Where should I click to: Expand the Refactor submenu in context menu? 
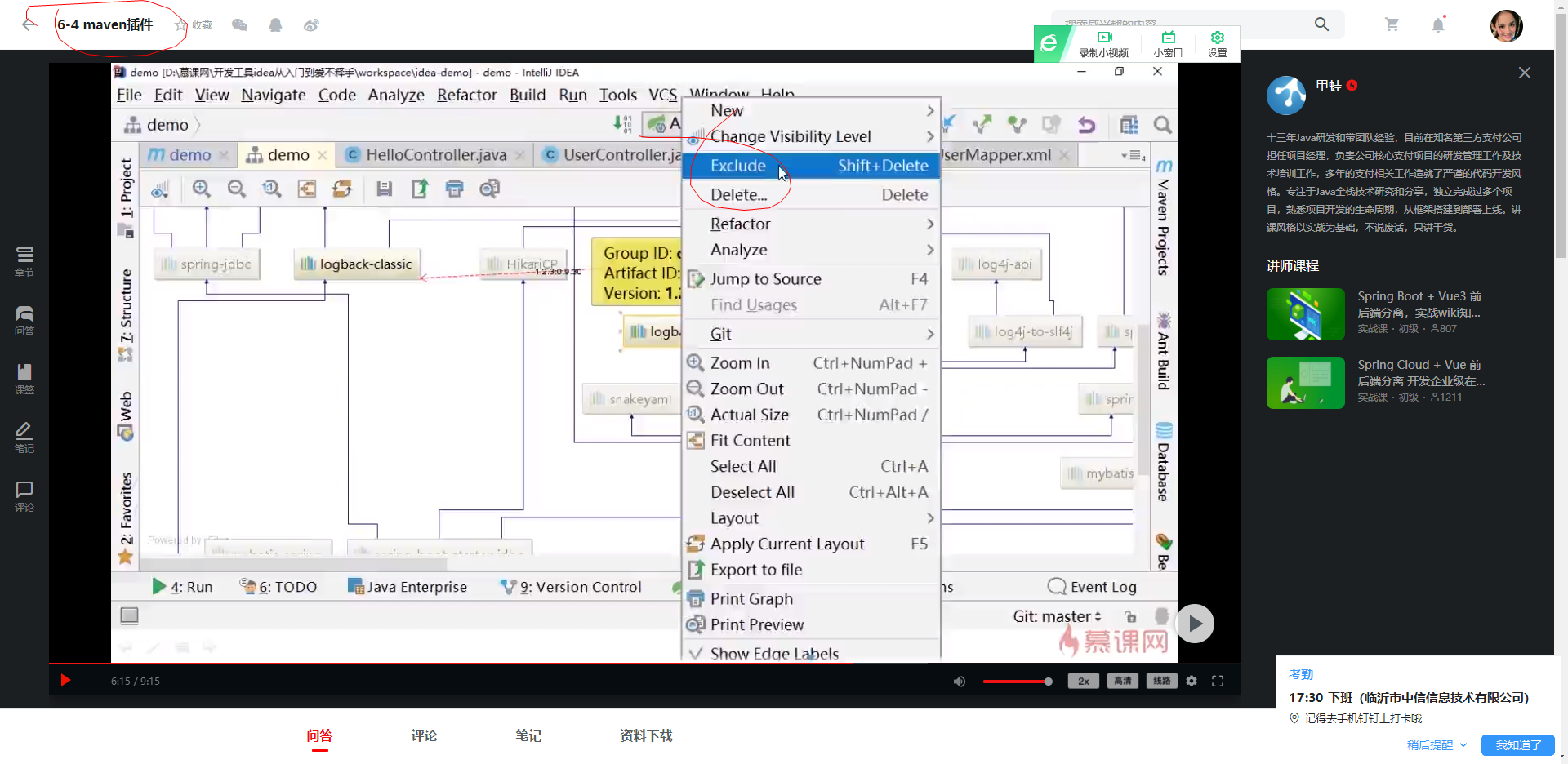point(811,224)
